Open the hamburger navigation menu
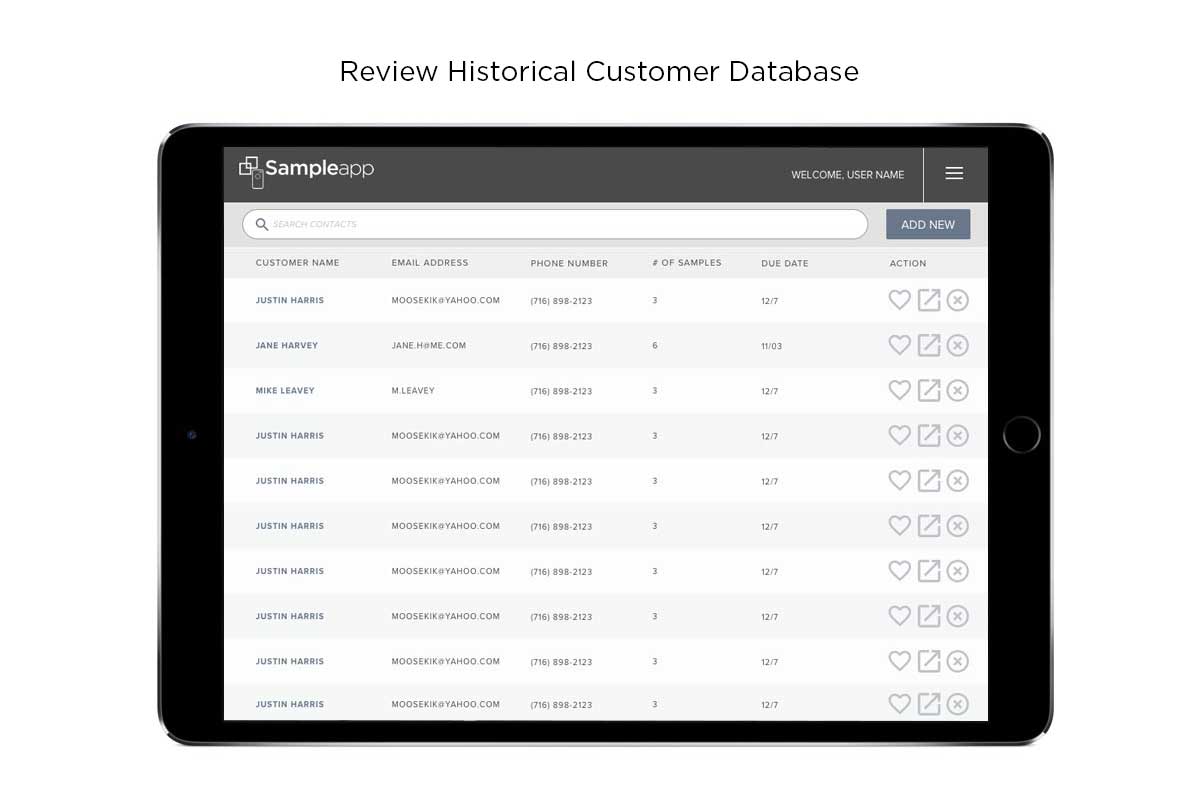 (x=954, y=173)
